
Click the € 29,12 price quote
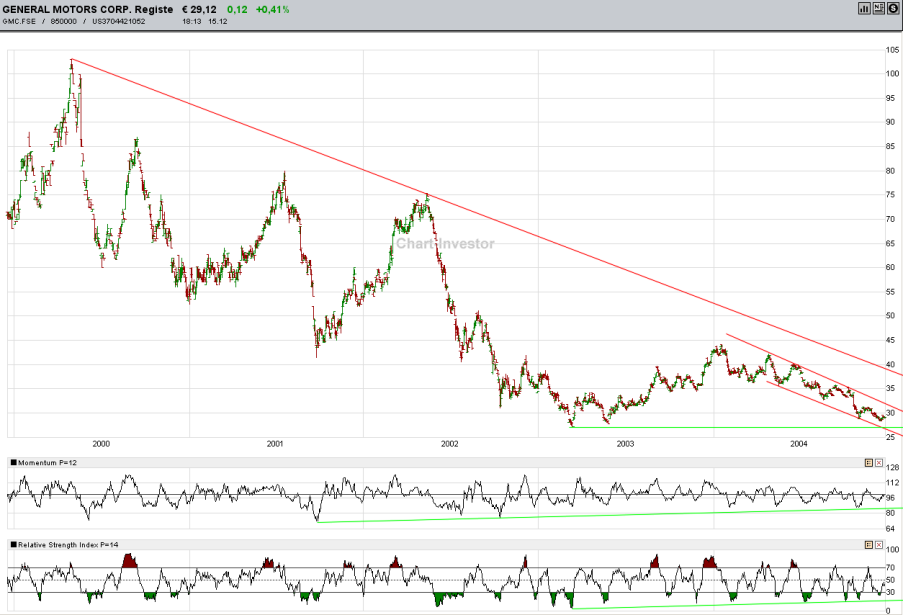(199, 9)
